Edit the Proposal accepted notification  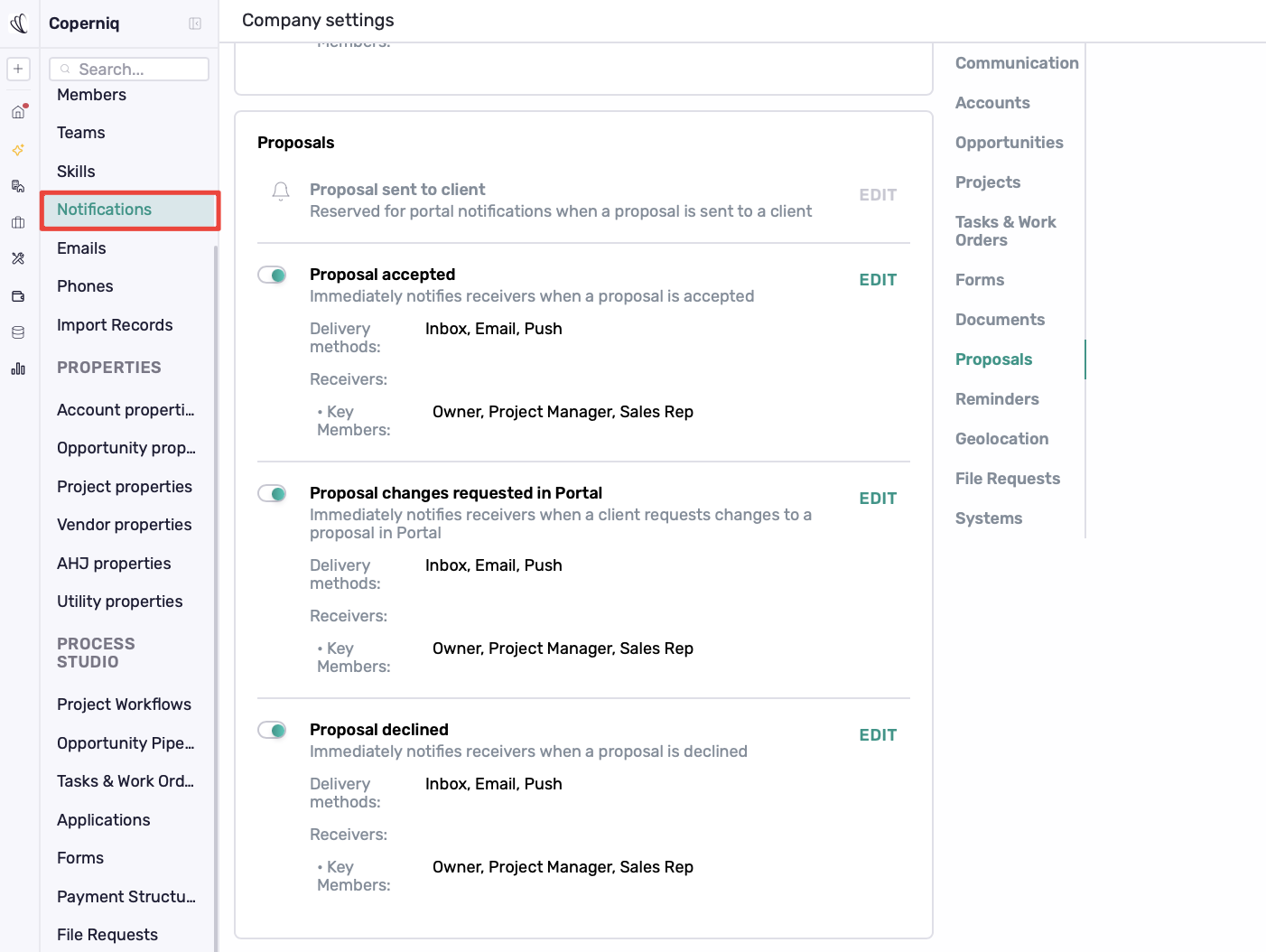click(878, 280)
